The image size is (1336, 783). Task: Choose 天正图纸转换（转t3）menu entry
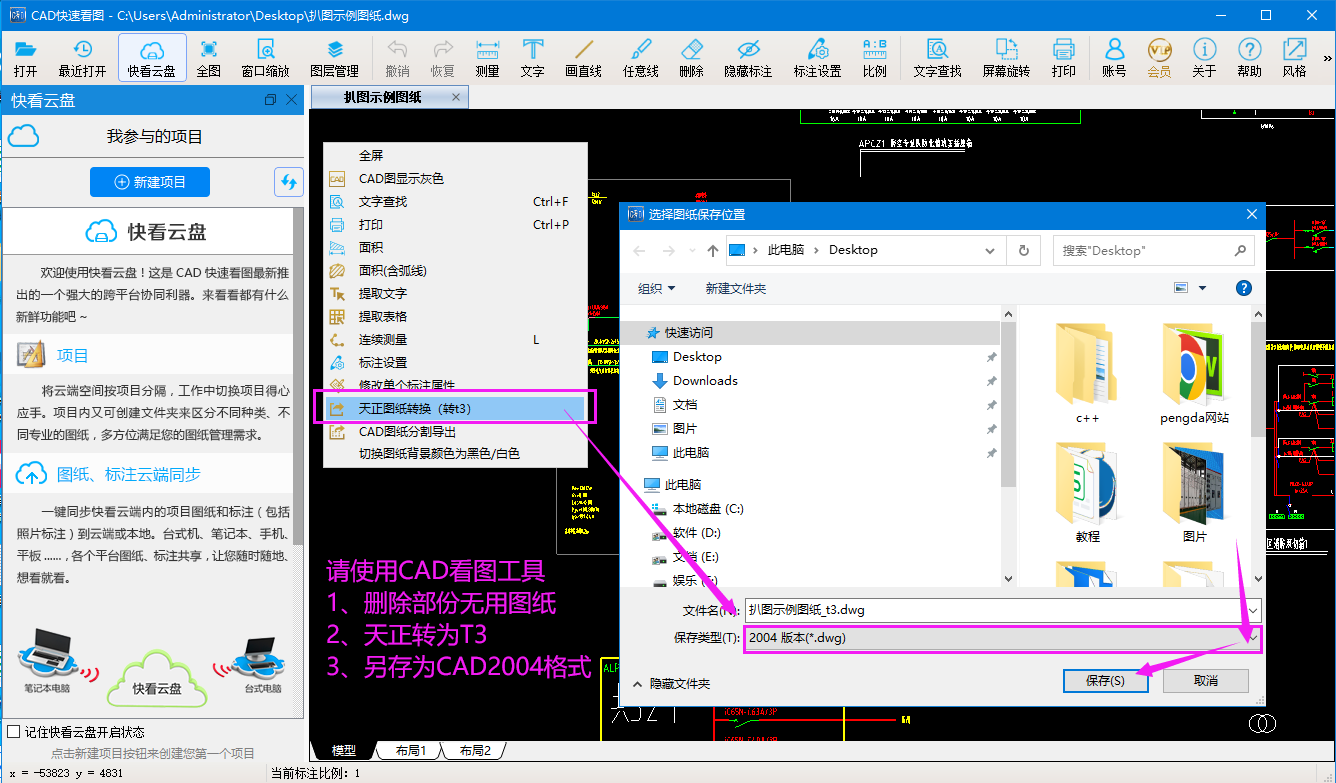455,408
